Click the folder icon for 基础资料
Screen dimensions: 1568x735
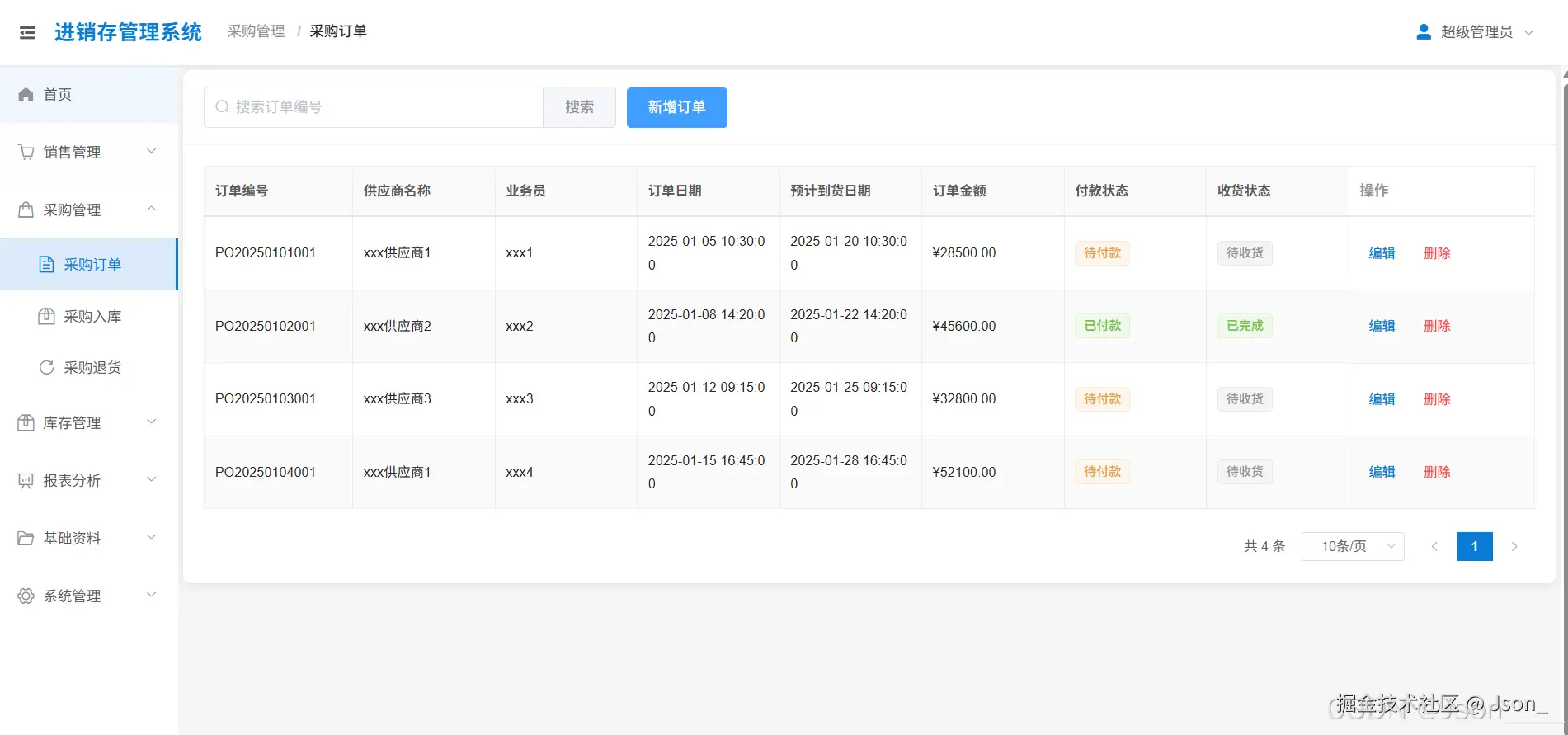pyautogui.click(x=26, y=538)
